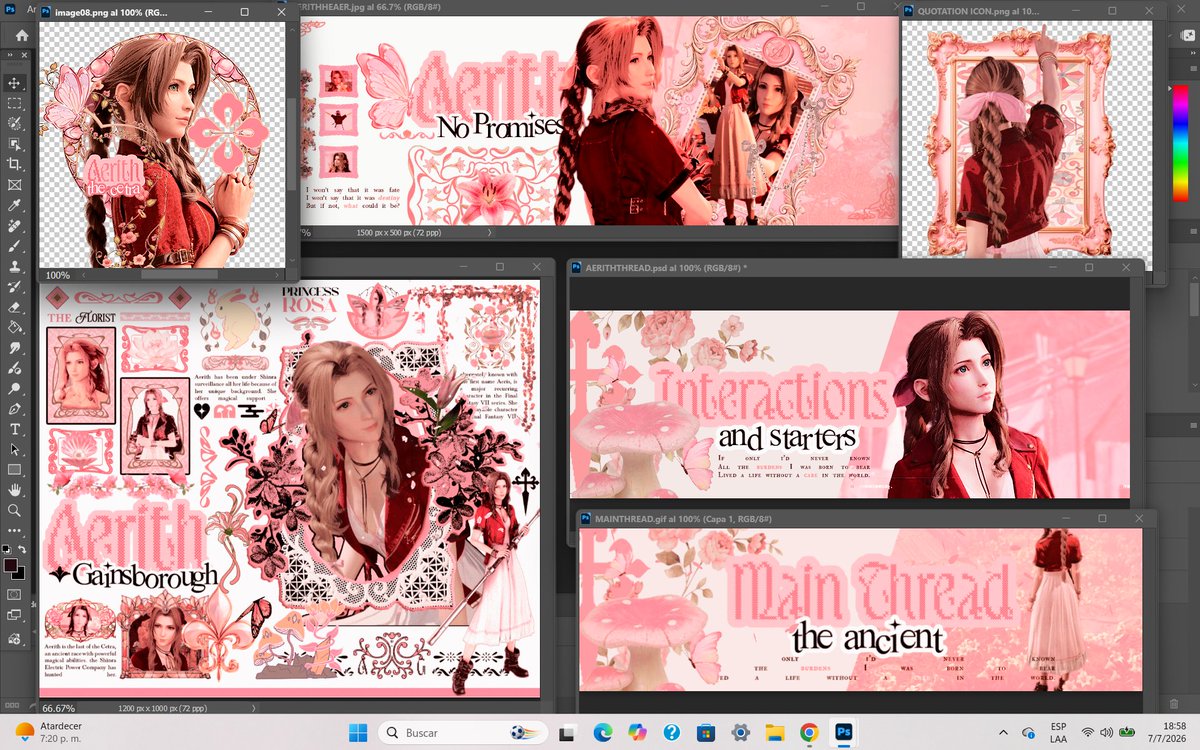The height and width of the screenshot is (750, 1200).
Task: Open File Explorer from the taskbar
Action: coord(774,733)
